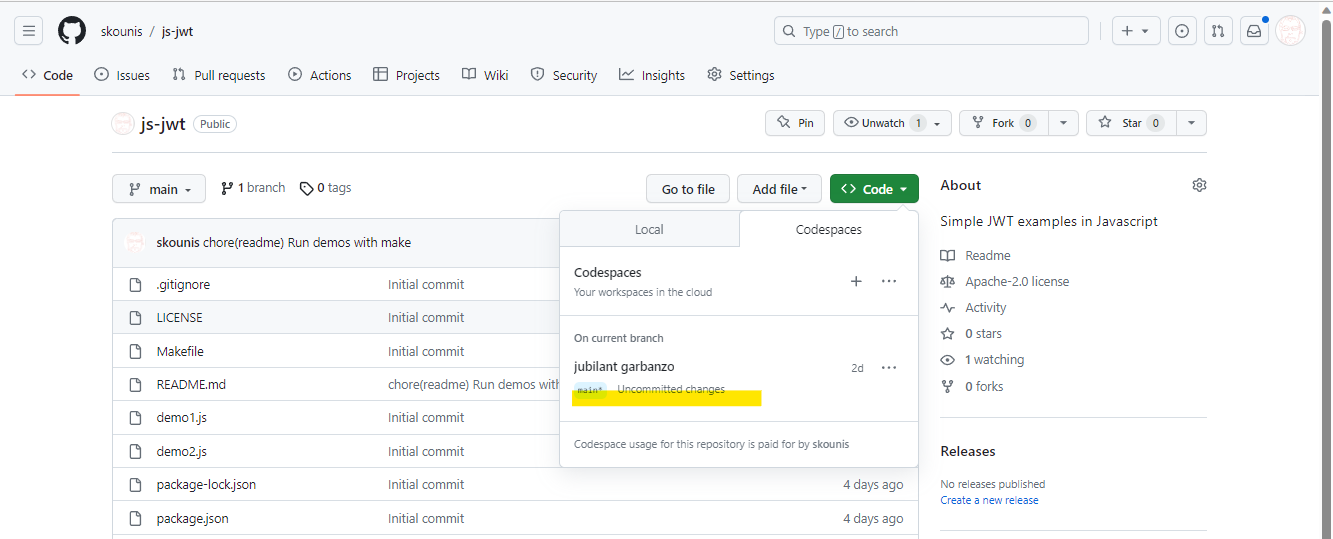Click the main* branch label
The image size is (1333, 539).
pyautogui.click(x=590, y=390)
